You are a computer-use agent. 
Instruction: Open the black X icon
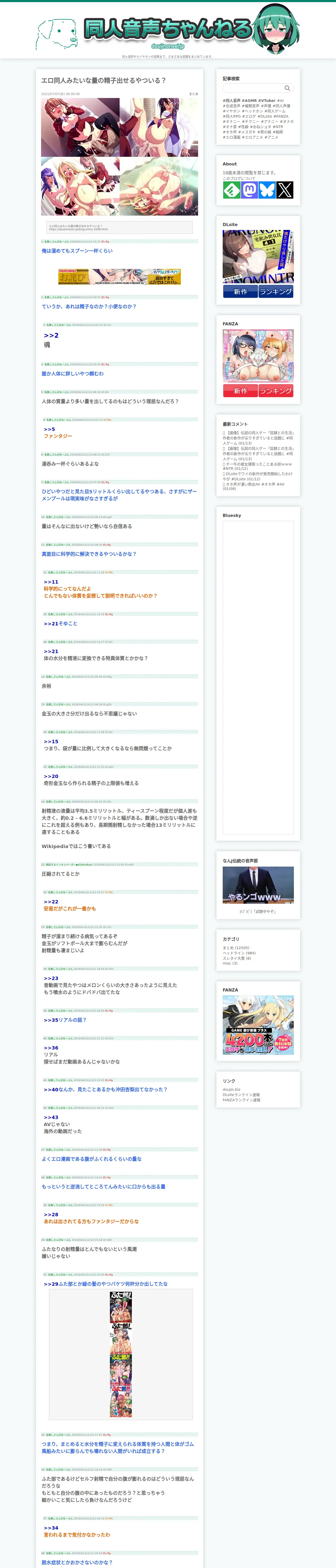point(285,190)
